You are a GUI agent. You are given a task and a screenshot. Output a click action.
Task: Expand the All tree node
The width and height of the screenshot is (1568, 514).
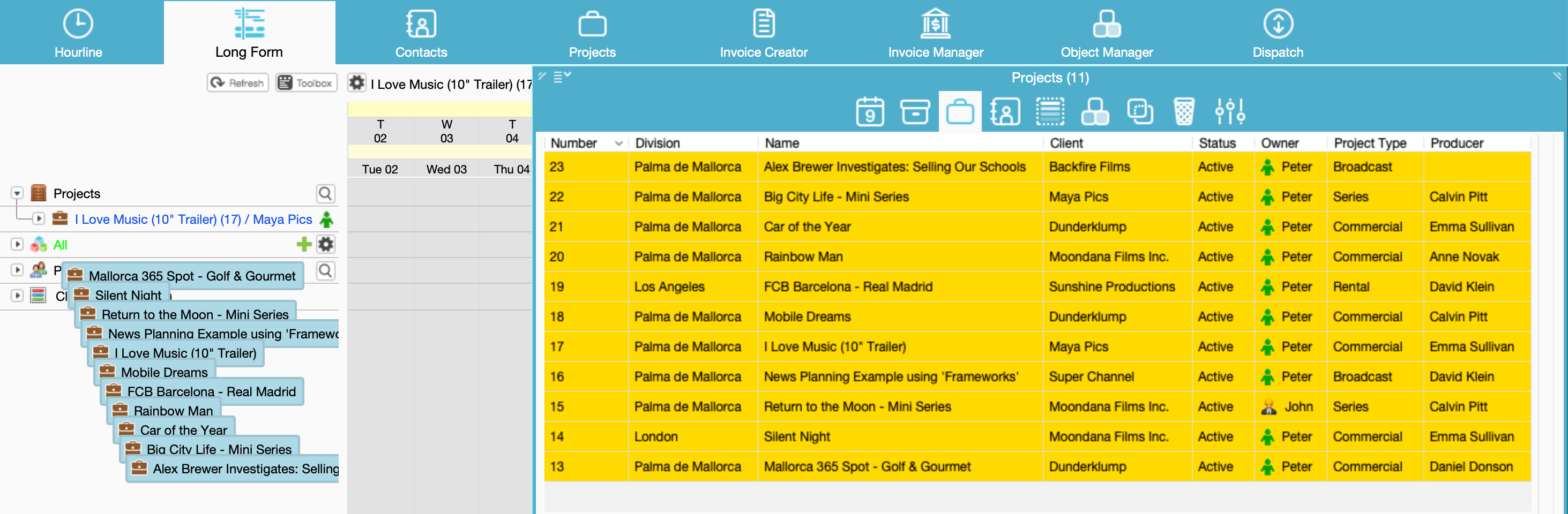click(17, 245)
